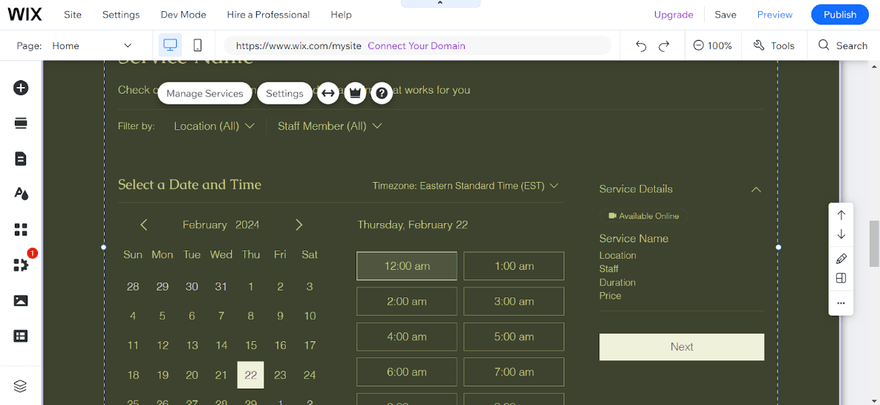Open the Layers icon at sidebar bottom
880x405 pixels.
(21, 386)
